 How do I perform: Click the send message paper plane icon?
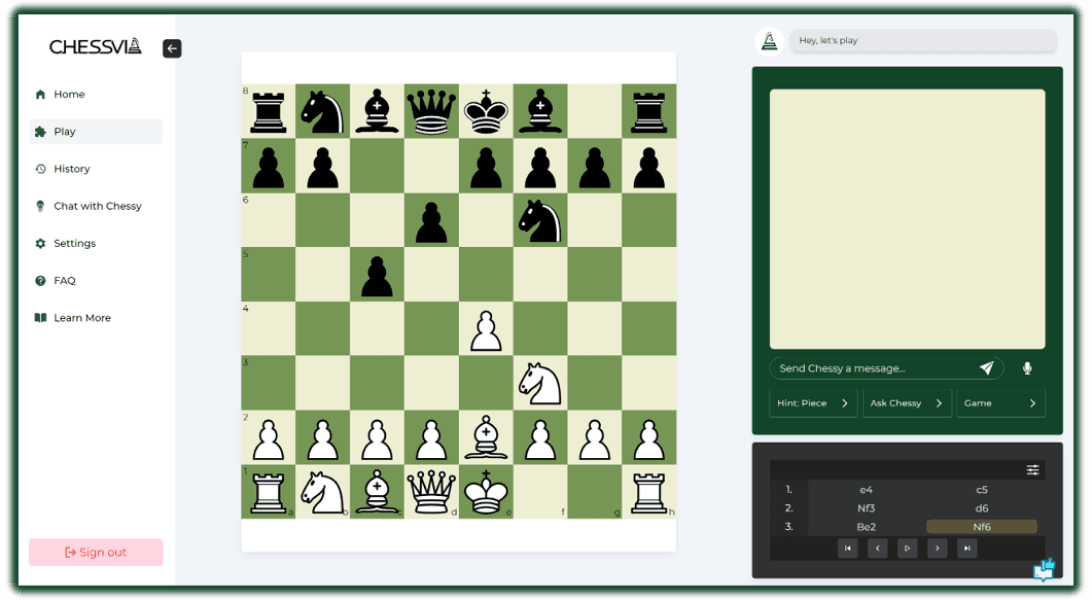[988, 368]
